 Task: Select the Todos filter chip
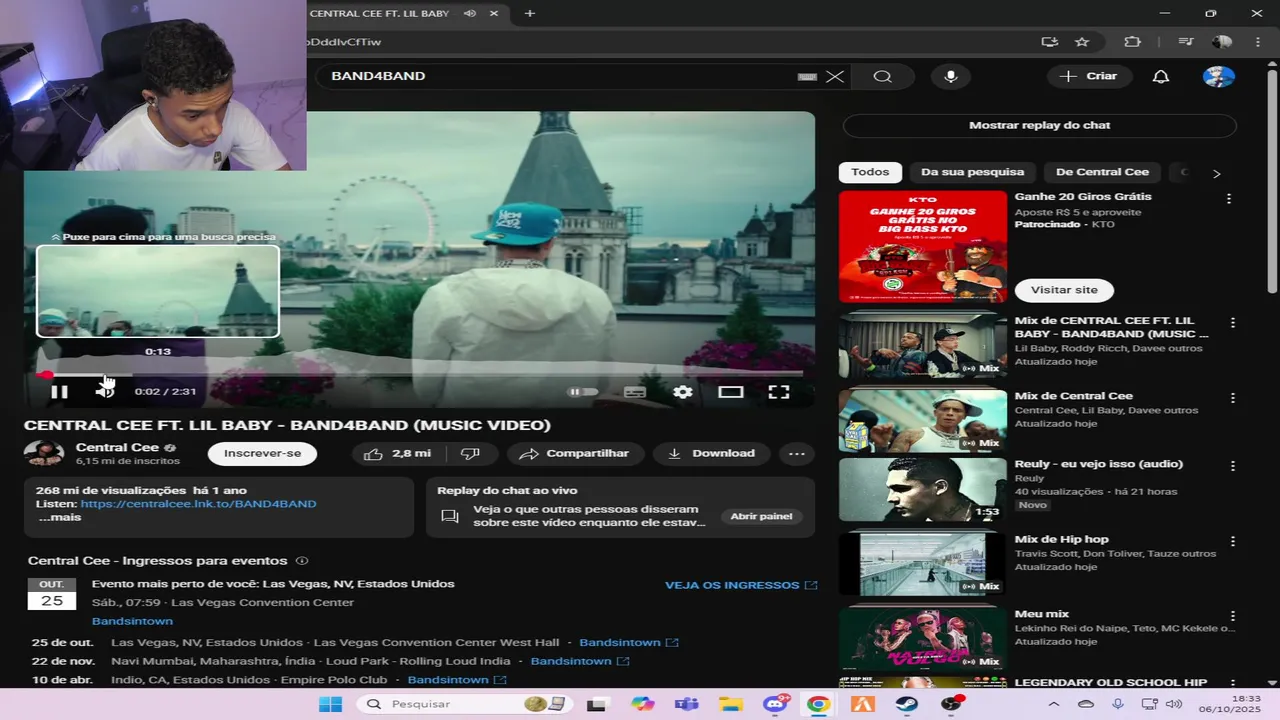tap(870, 172)
